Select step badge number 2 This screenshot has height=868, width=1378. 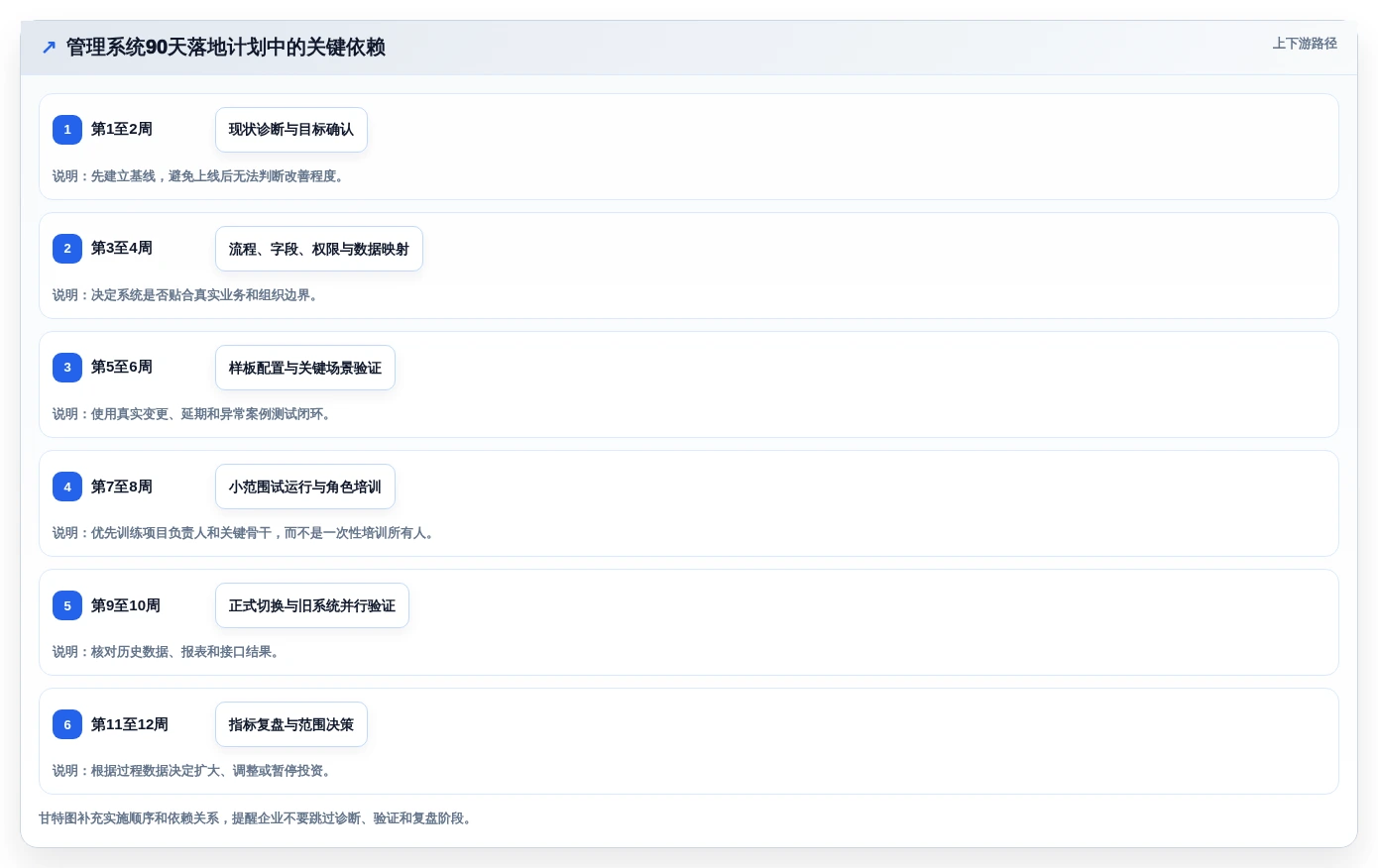click(67, 249)
